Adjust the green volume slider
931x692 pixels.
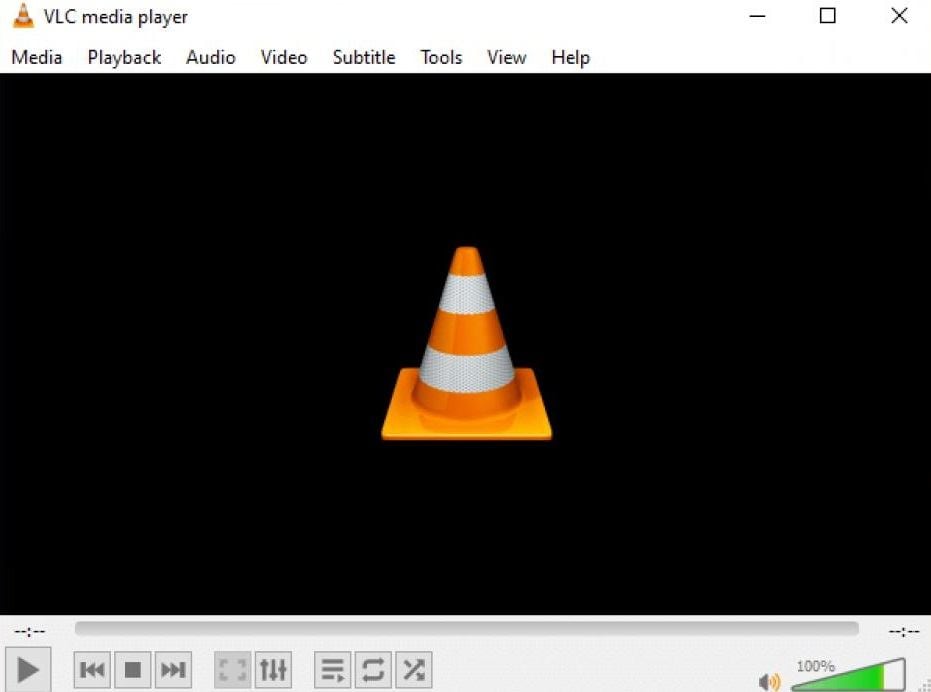click(849, 675)
